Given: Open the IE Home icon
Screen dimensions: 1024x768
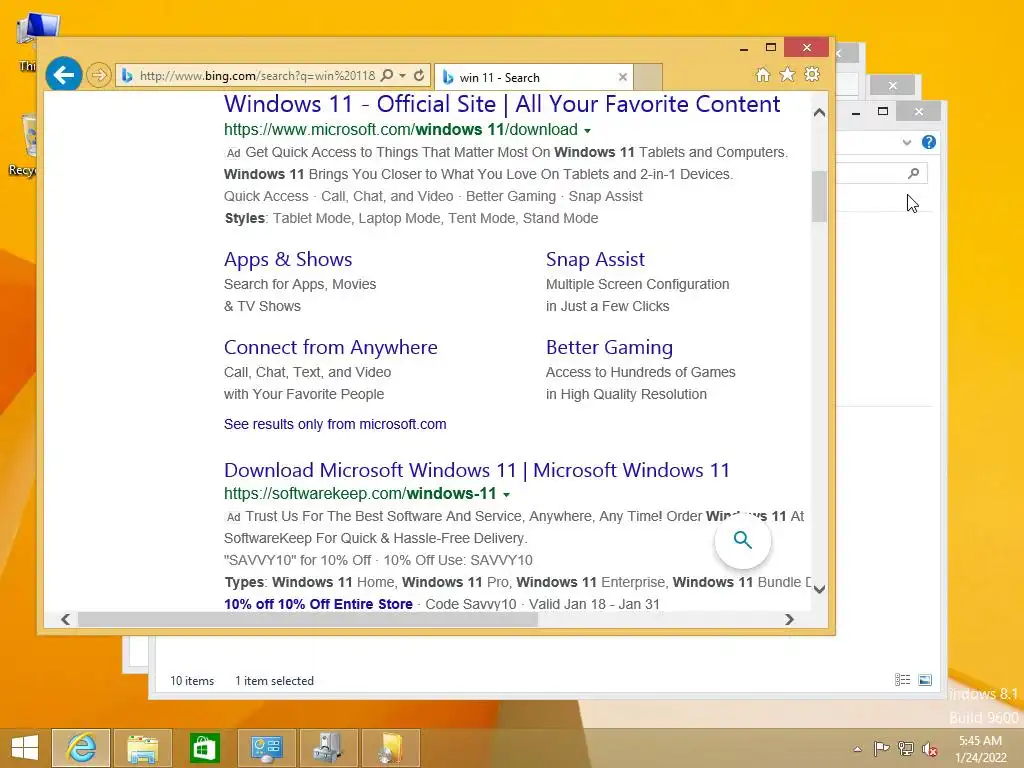Looking at the screenshot, I should click(x=762, y=74).
